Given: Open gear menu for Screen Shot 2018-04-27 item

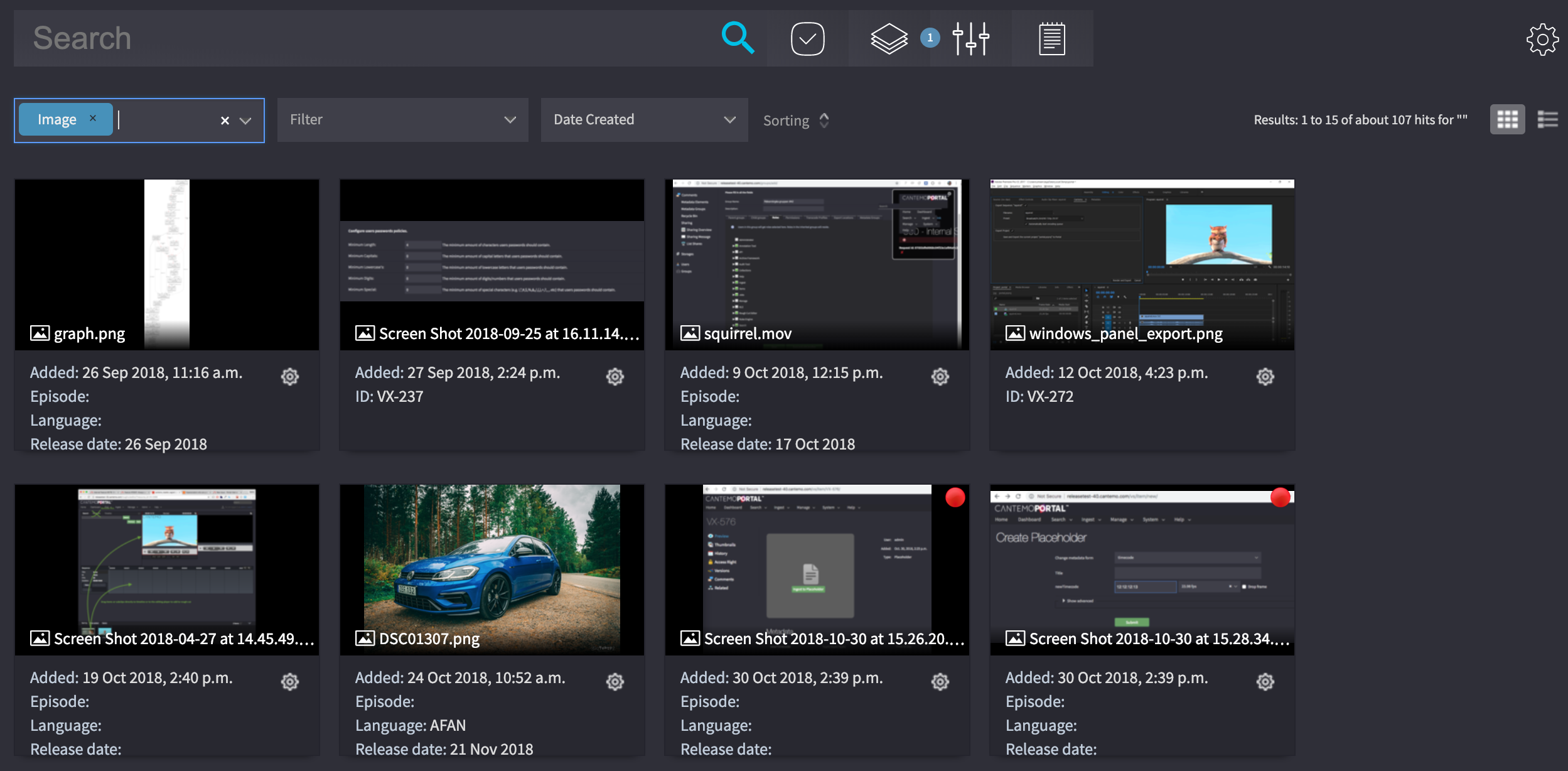Looking at the screenshot, I should click(x=289, y=682).
